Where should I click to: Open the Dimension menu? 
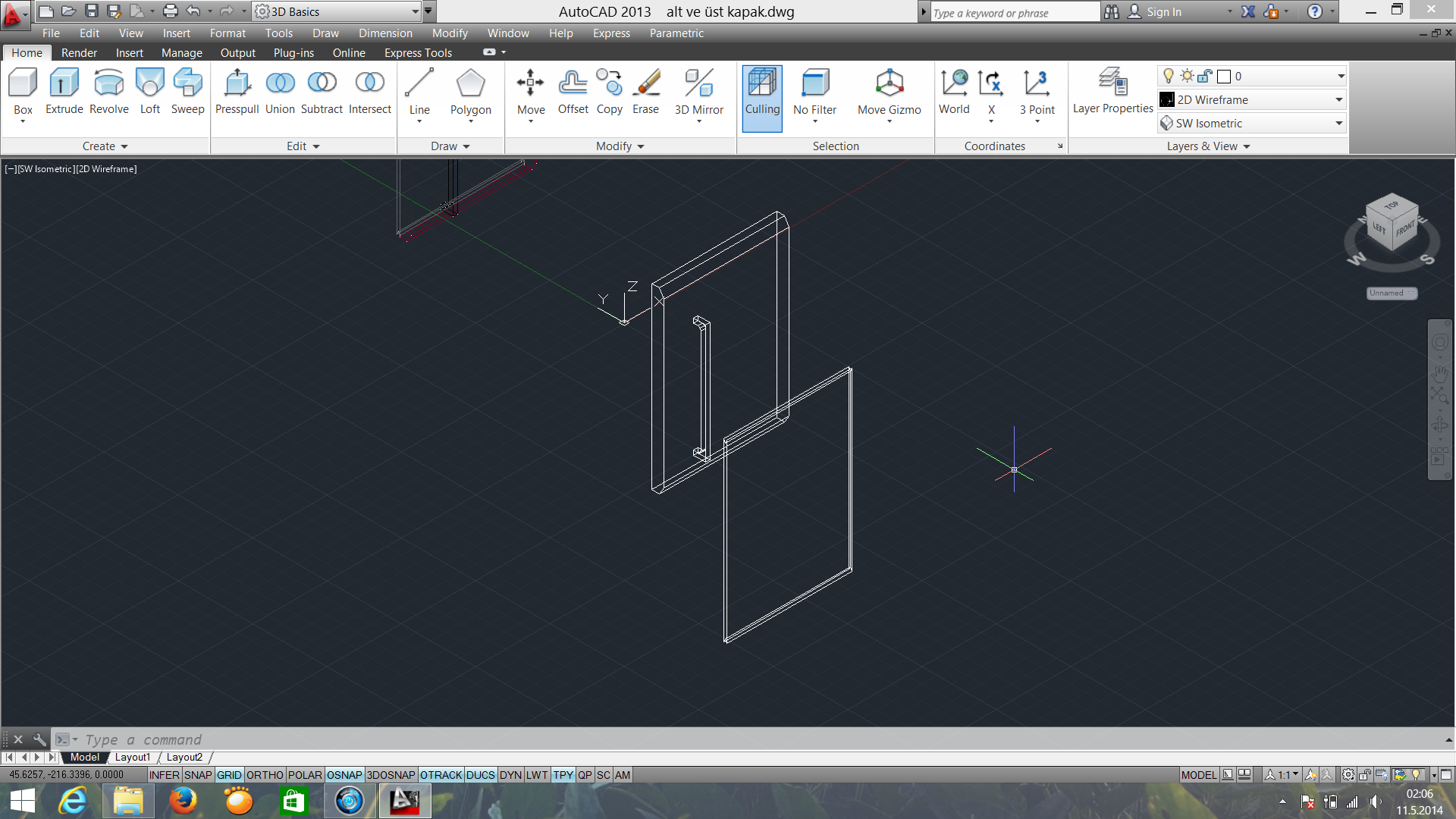(x=385, y=33)
